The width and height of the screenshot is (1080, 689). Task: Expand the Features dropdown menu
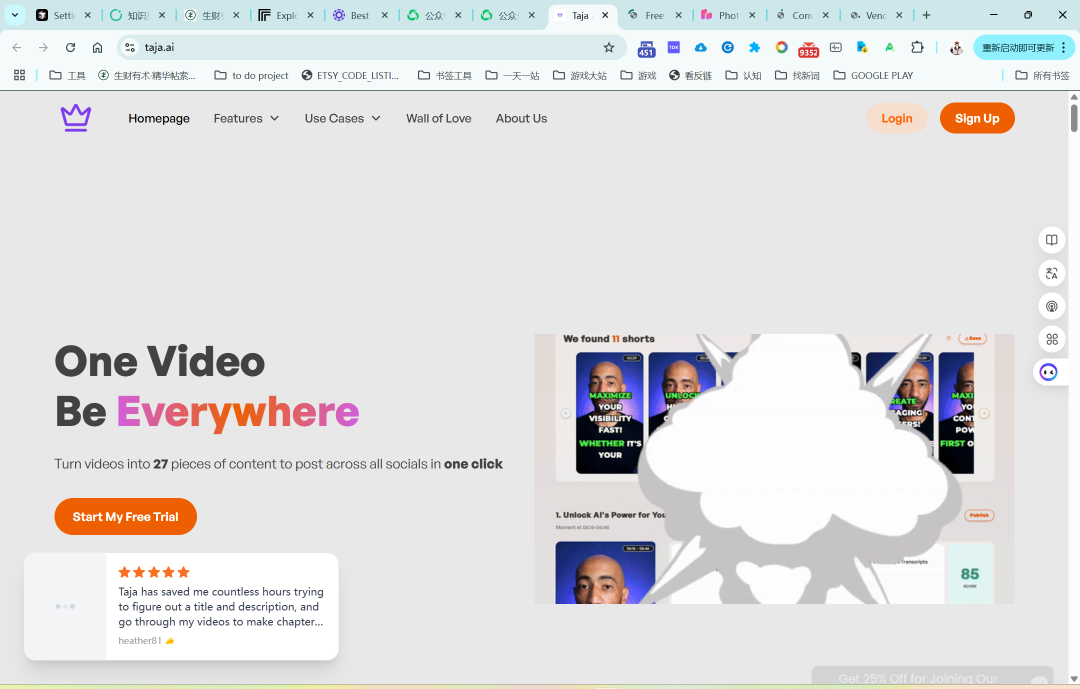tap(246, 119)
